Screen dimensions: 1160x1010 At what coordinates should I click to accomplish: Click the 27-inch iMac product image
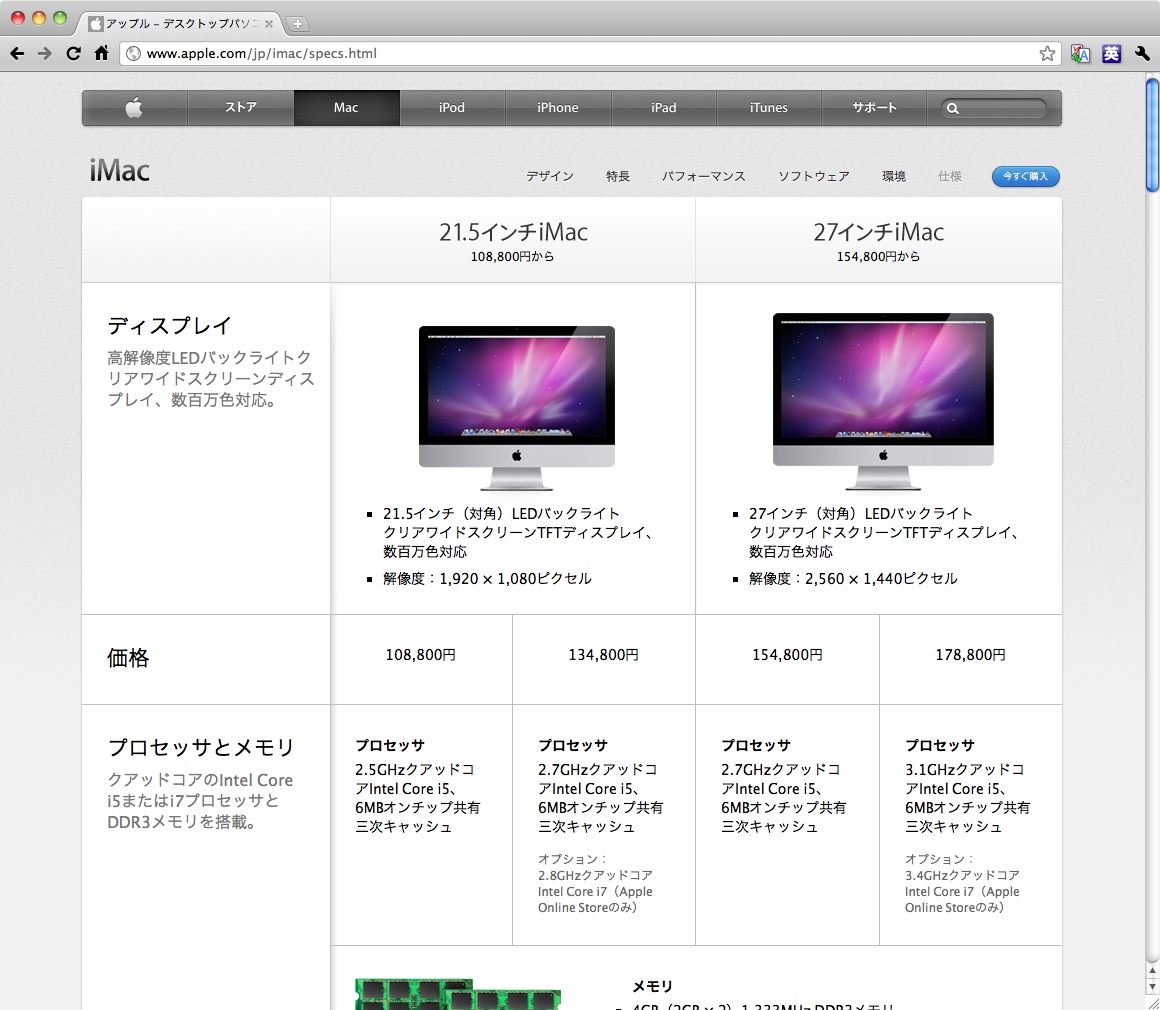click(x=883, y=401)
